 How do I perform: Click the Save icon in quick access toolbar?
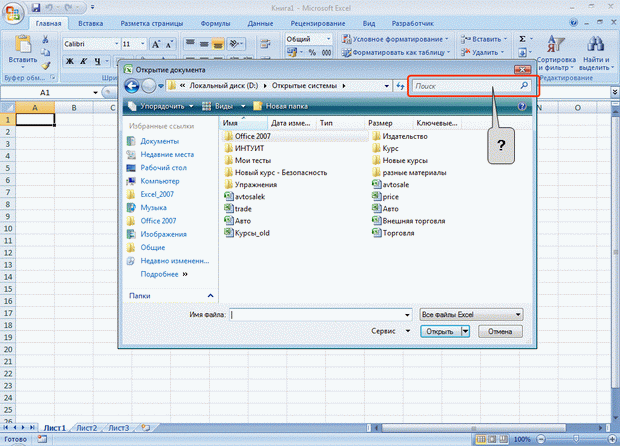(x=36, y=8)
